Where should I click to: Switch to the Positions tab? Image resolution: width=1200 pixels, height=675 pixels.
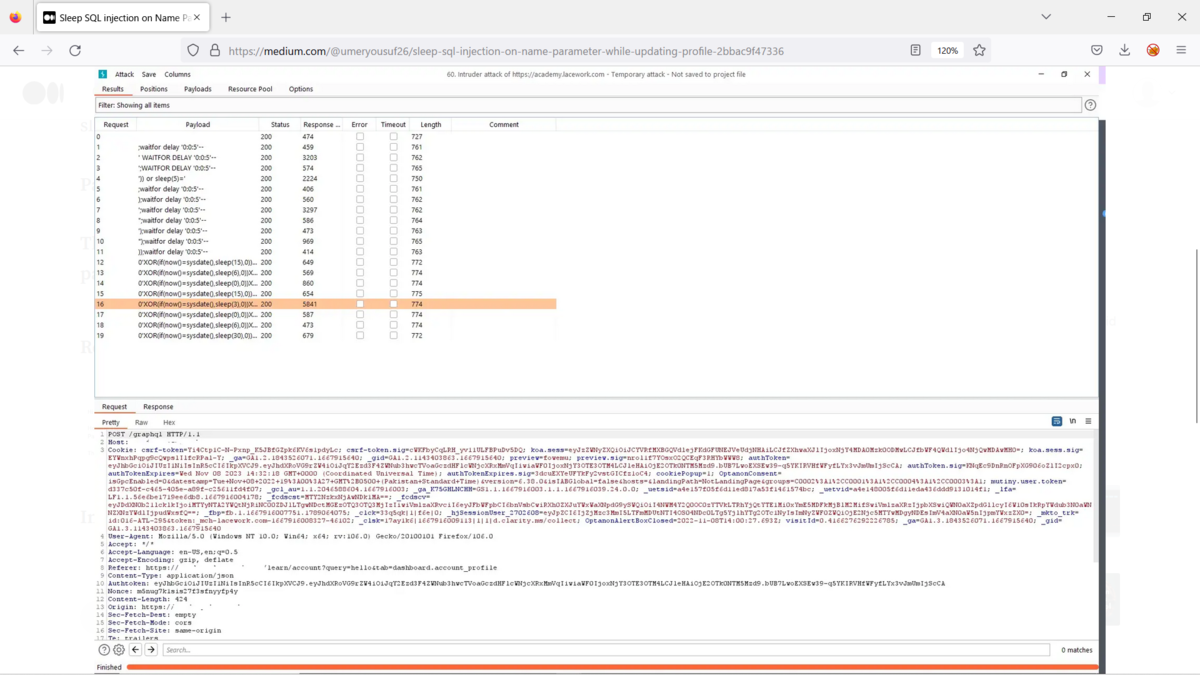[154, 89]
